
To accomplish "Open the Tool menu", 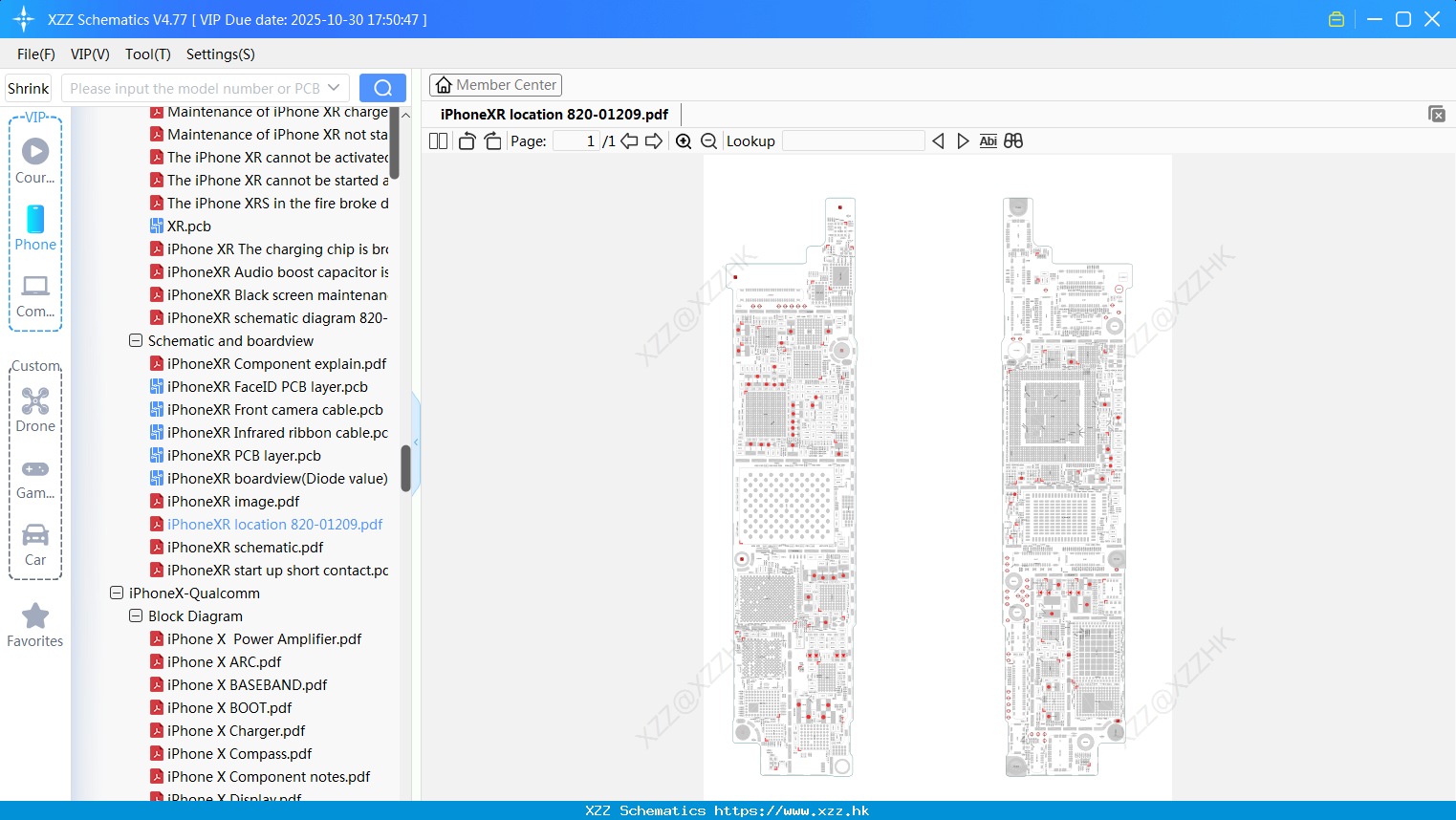I will point(148,54).
